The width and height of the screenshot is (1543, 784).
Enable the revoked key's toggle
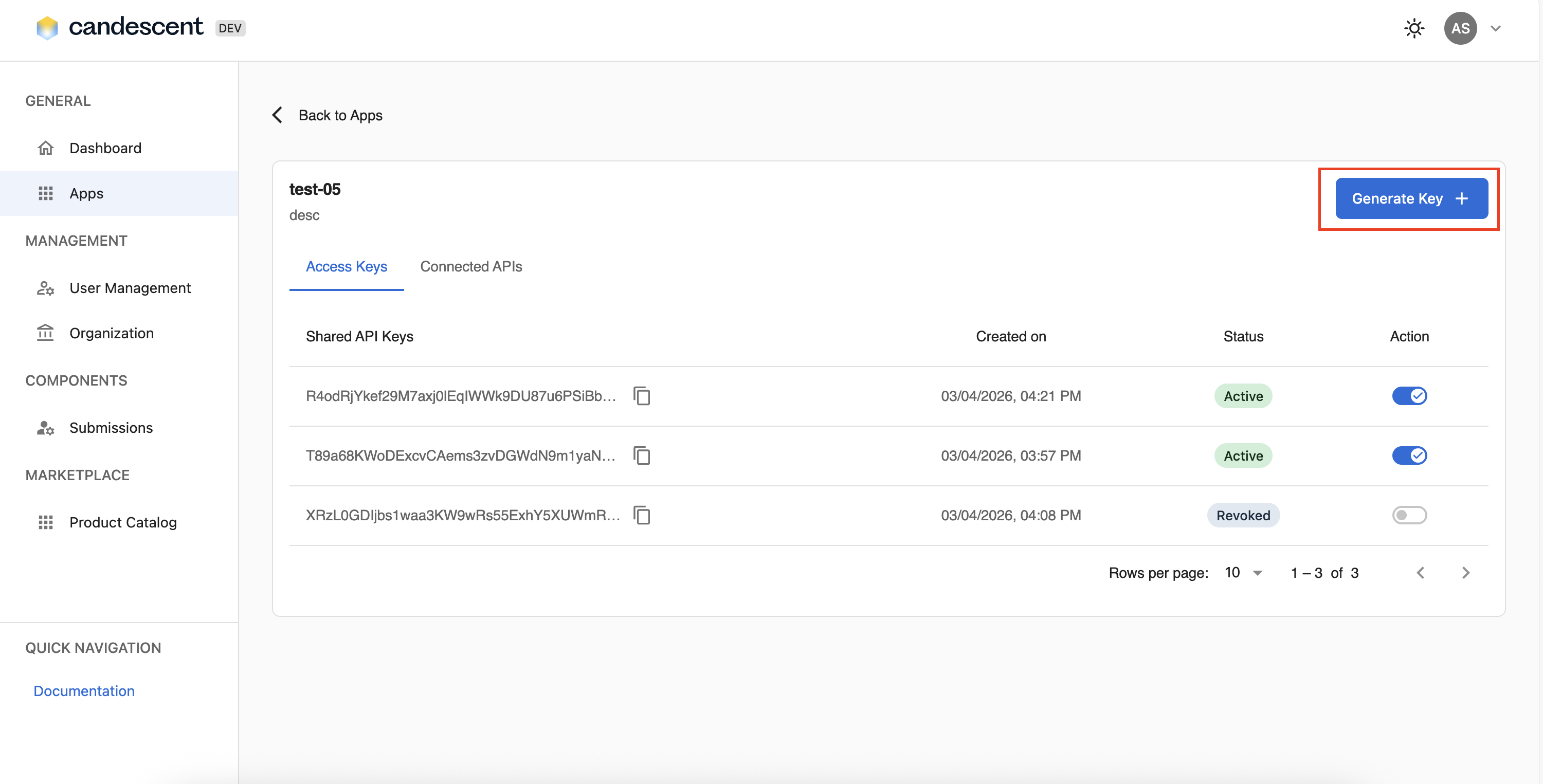(1409, 515)
